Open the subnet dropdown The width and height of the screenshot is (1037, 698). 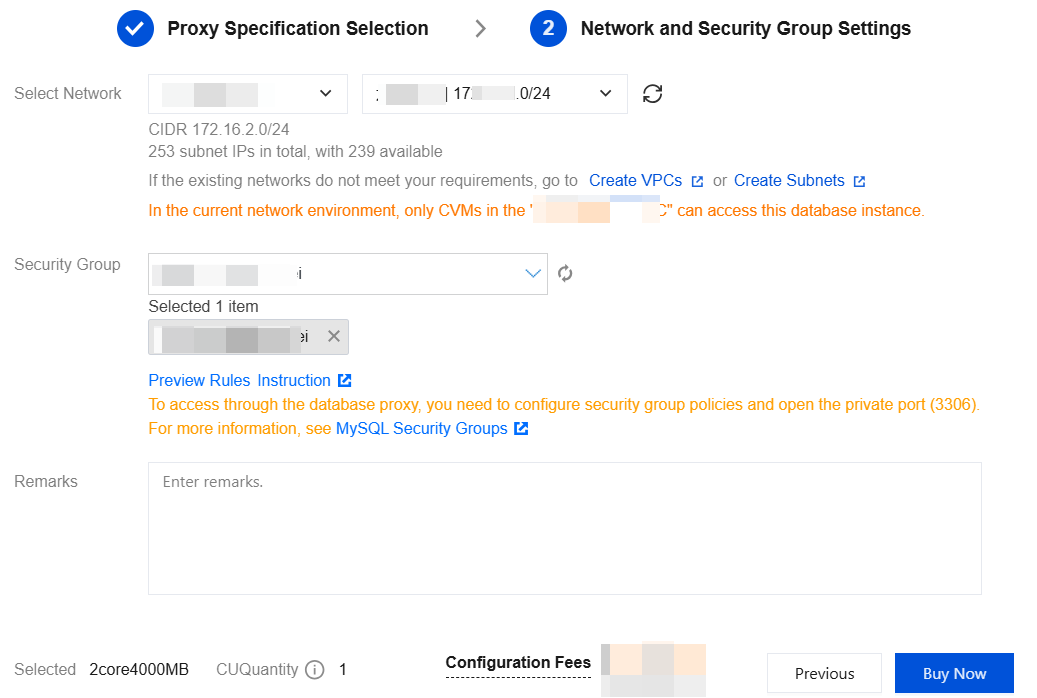[494, 94]
